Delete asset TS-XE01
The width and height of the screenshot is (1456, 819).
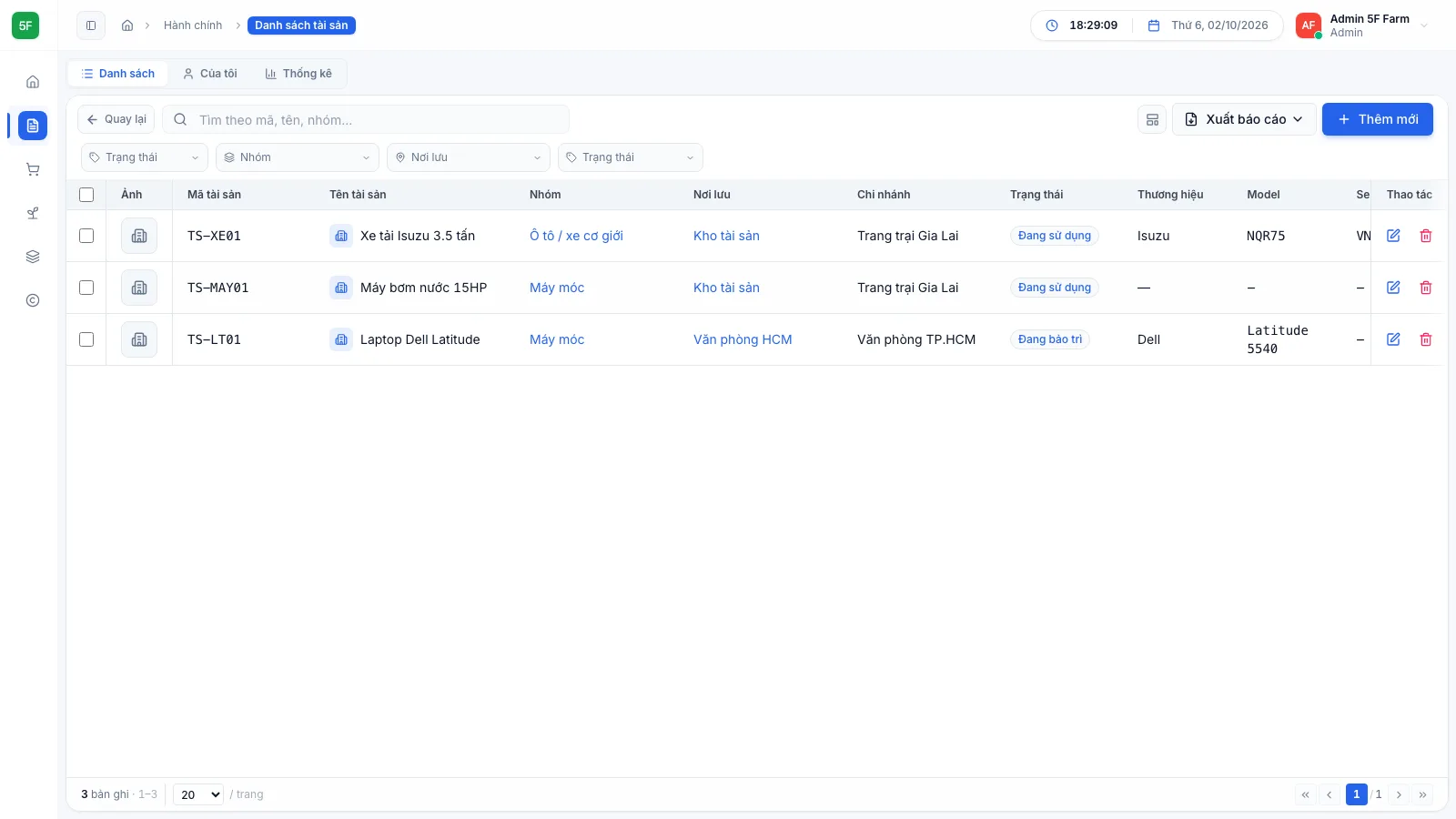pos(1426,236)
